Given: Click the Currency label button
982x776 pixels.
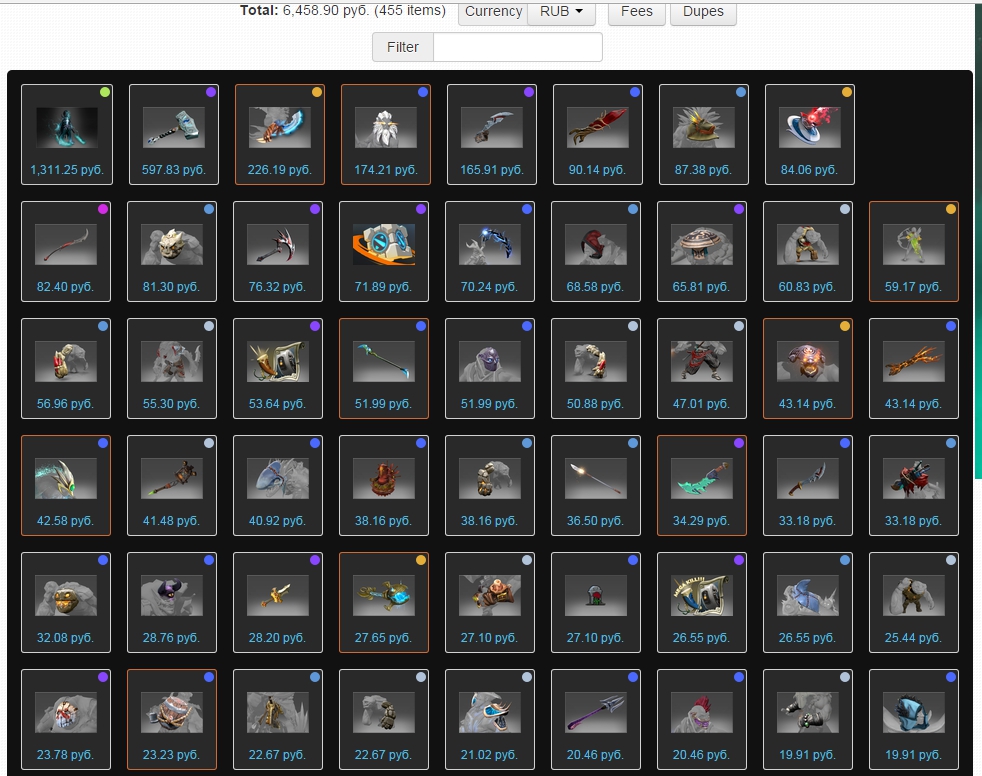Looking at the screenshot, I should 493,12.
